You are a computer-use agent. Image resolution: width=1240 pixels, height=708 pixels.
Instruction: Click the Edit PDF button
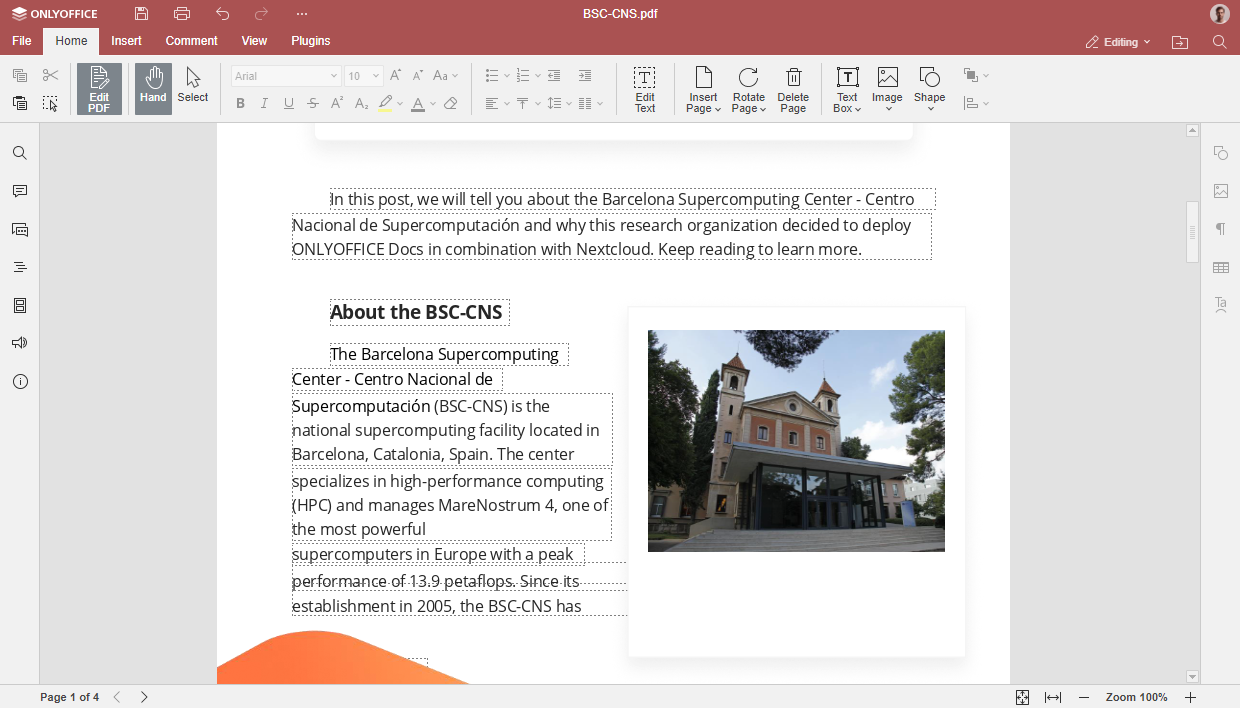(99, 88)
